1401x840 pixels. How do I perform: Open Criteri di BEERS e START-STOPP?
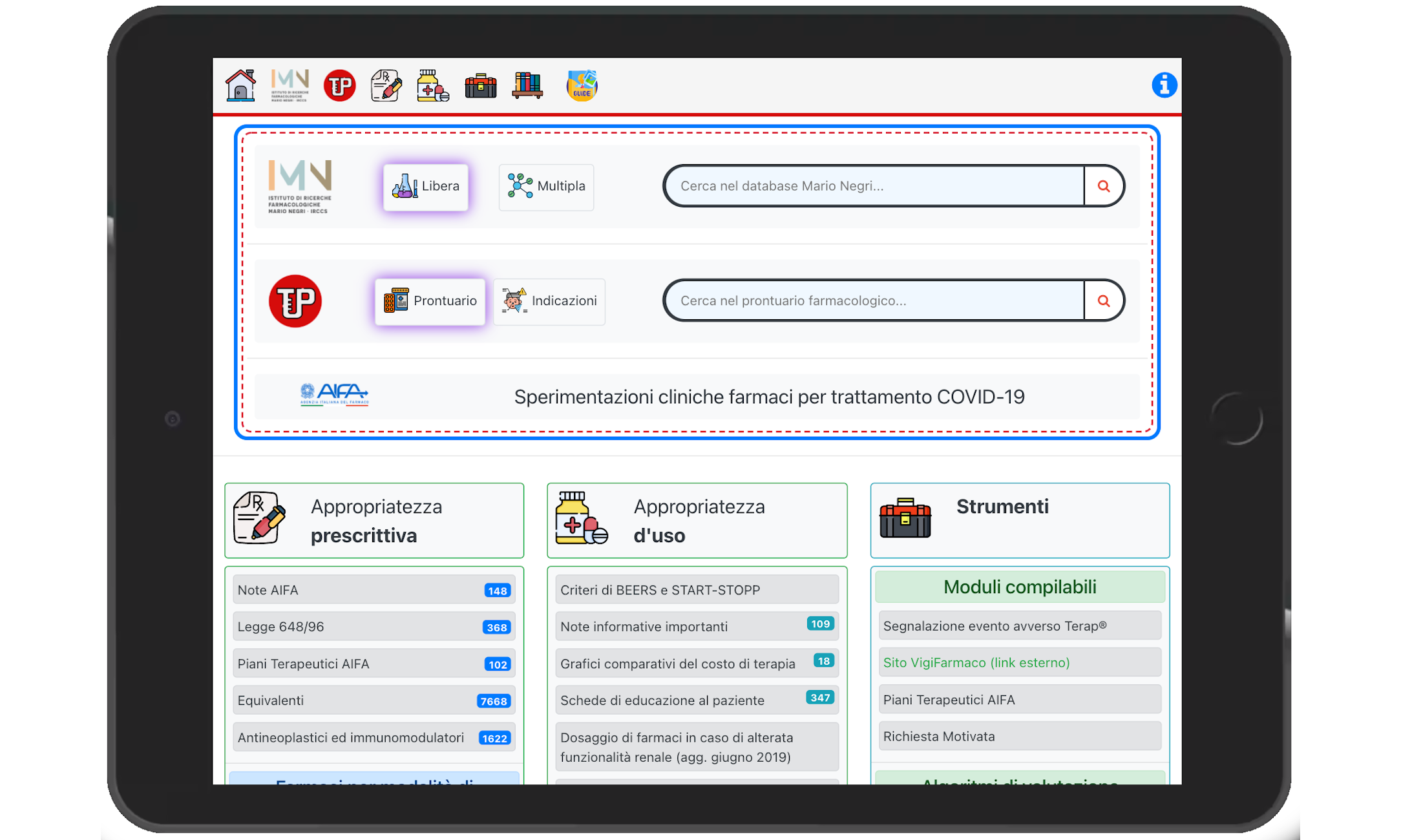[x=697, y=590]
